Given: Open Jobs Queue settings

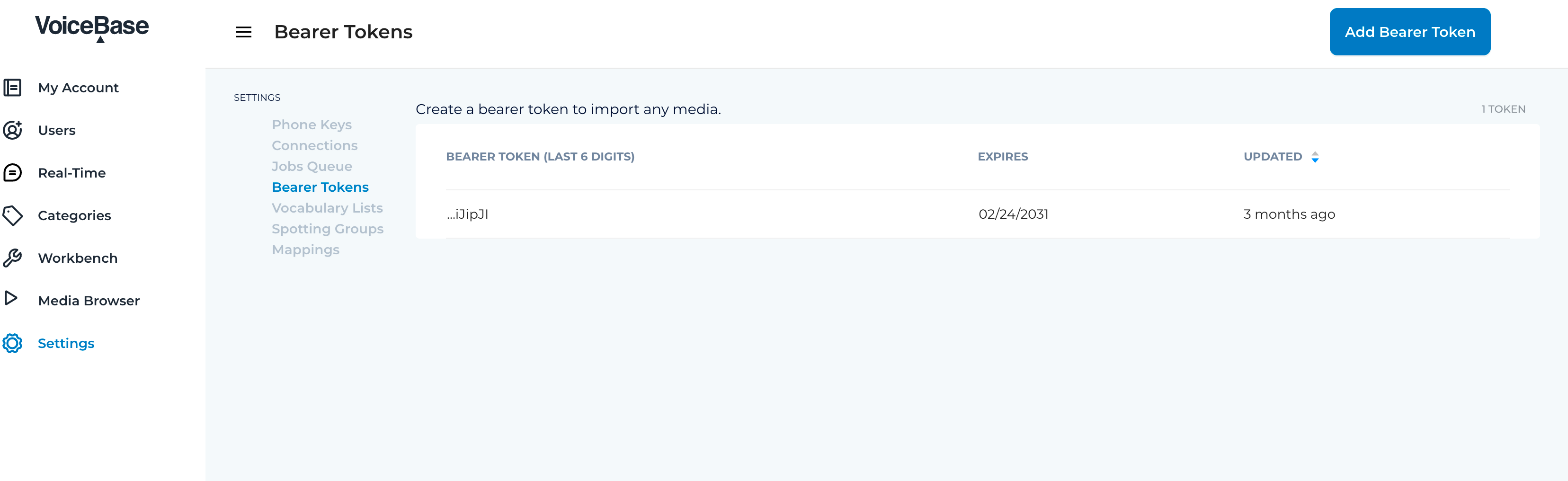Looking at the screenshot, I should [312, 166].
